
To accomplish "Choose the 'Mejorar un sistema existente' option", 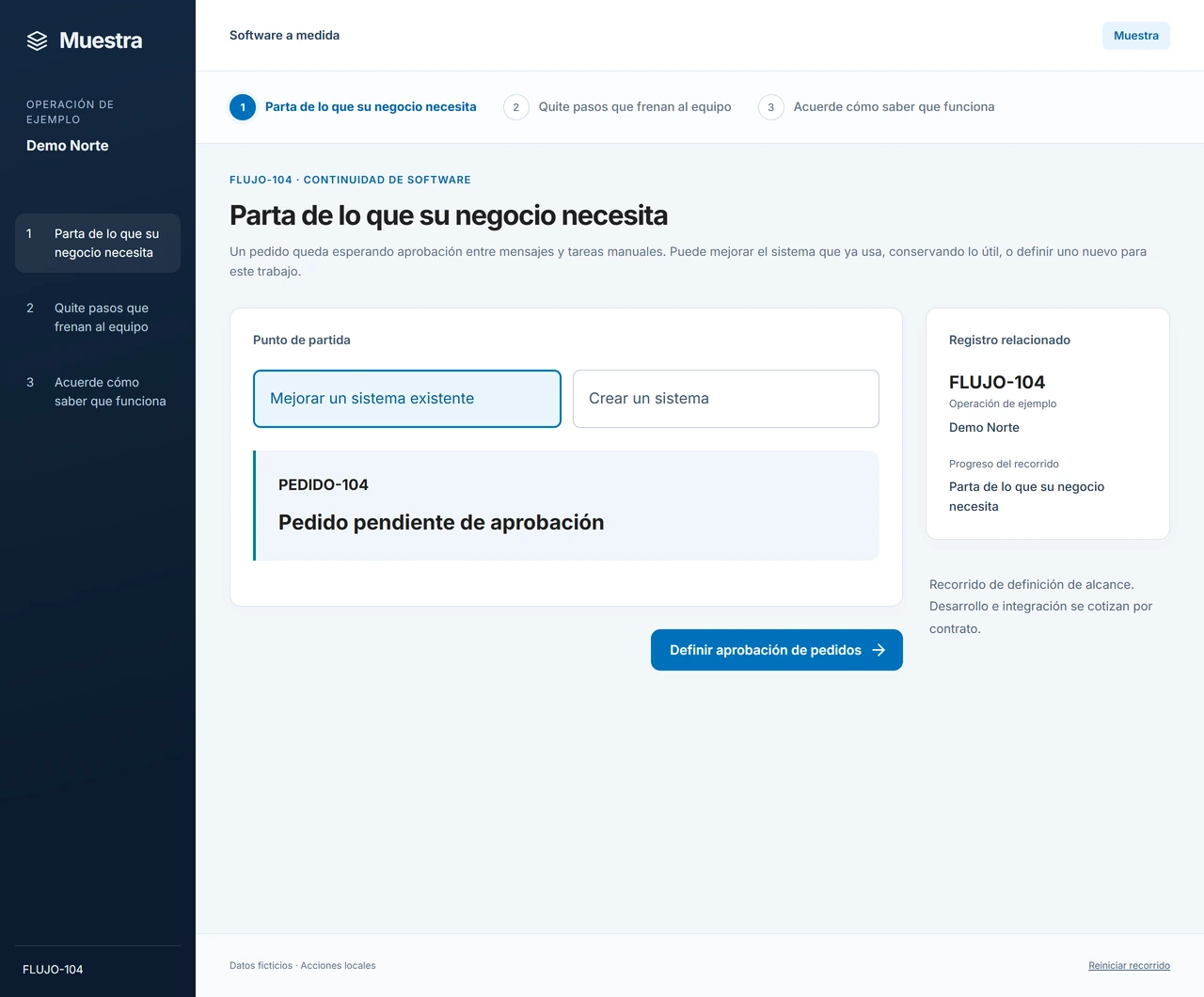I will pos(407,399).
